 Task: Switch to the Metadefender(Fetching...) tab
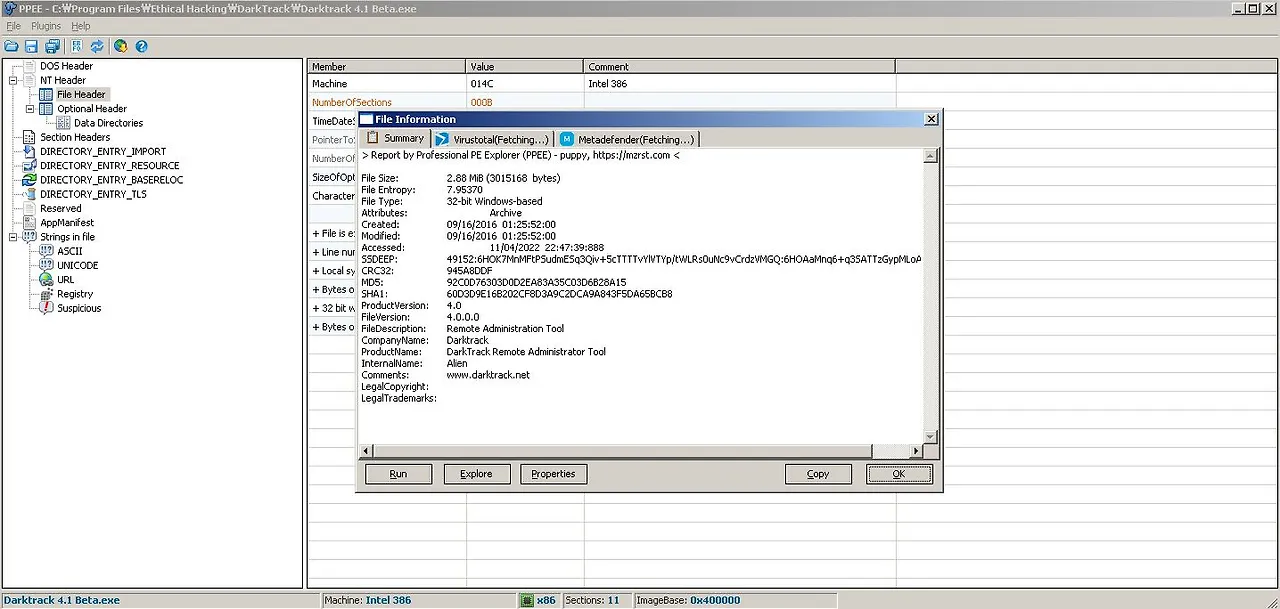point(627,139)
